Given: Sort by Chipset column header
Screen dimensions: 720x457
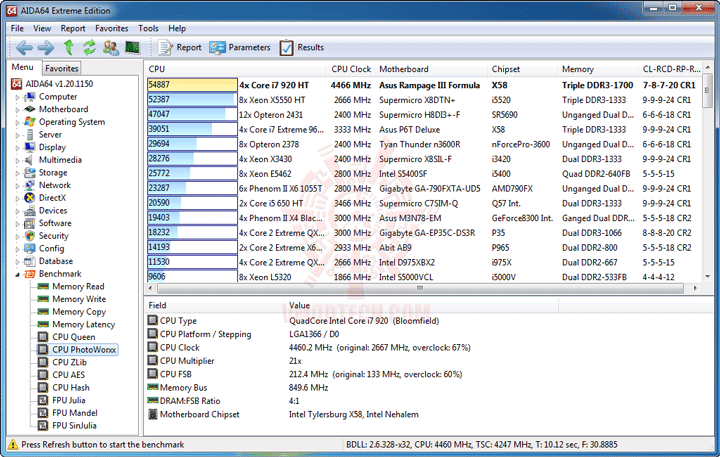Looking at the screenshot, I should point(522,69).
